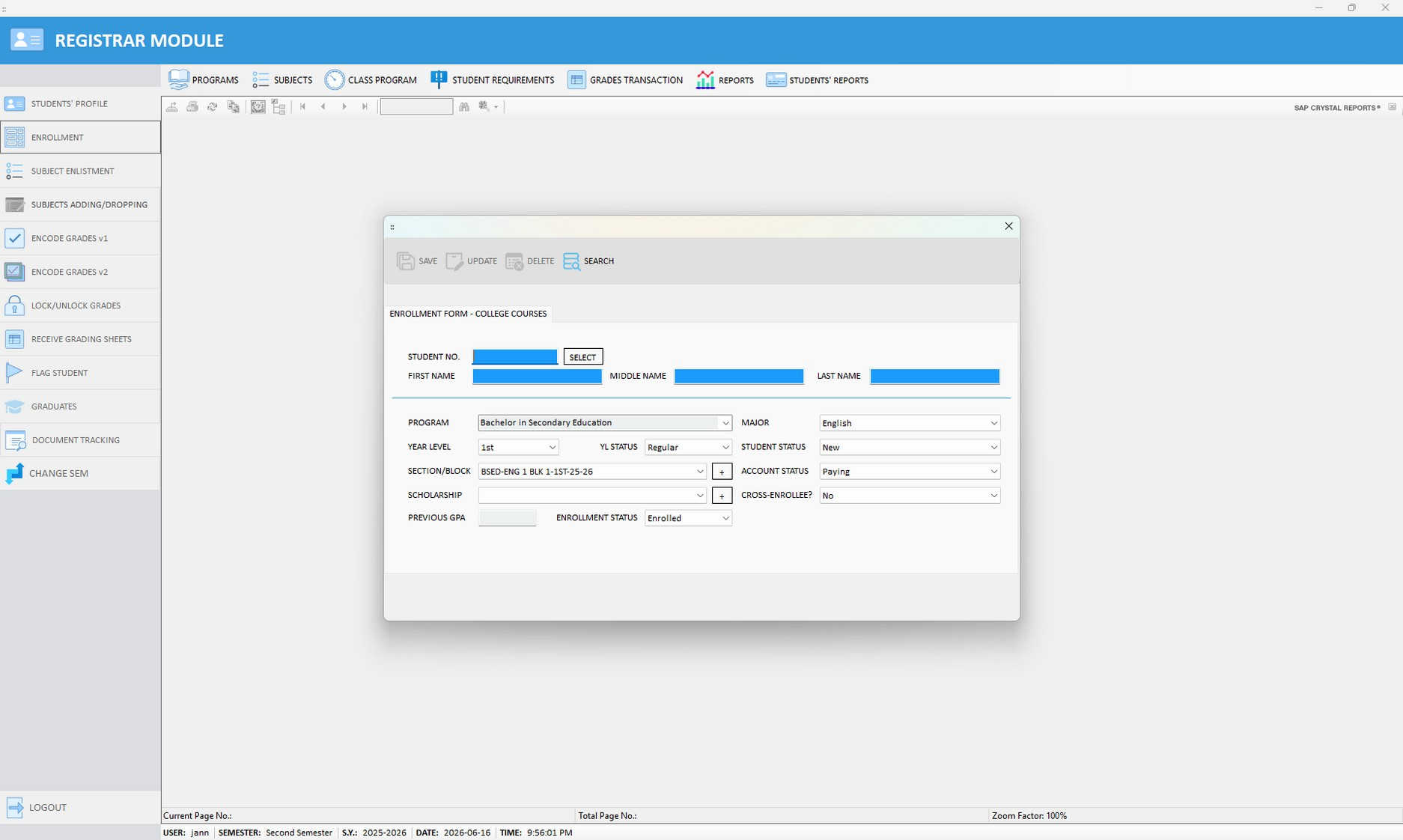The image size is (1403, 840).
Task: Go to next report page
Action: click(x=344, y=107)
